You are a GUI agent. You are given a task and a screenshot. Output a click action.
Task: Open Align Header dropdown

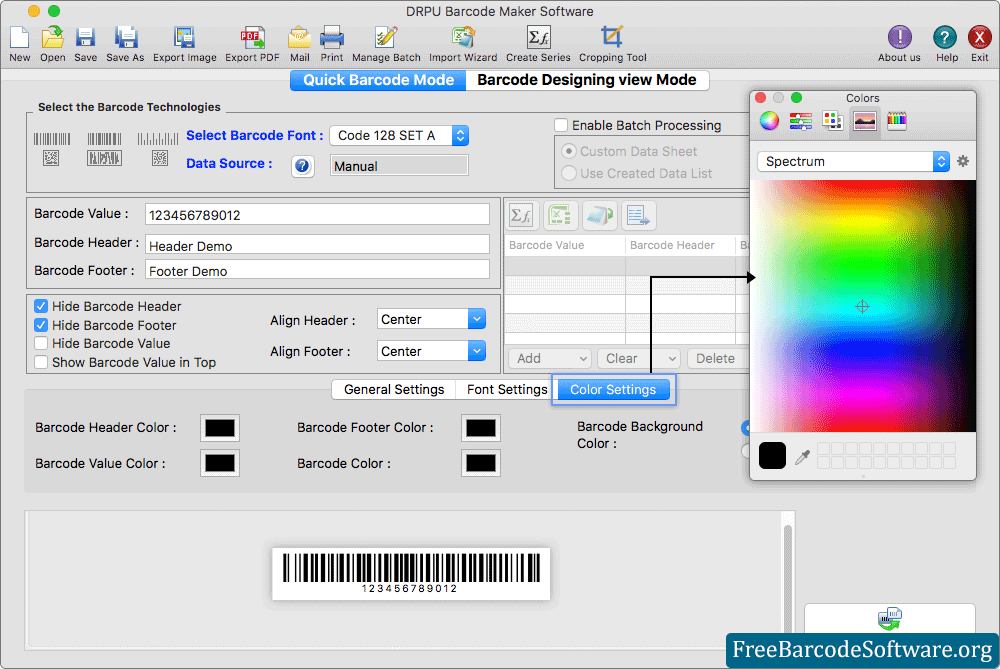[431, 319]
